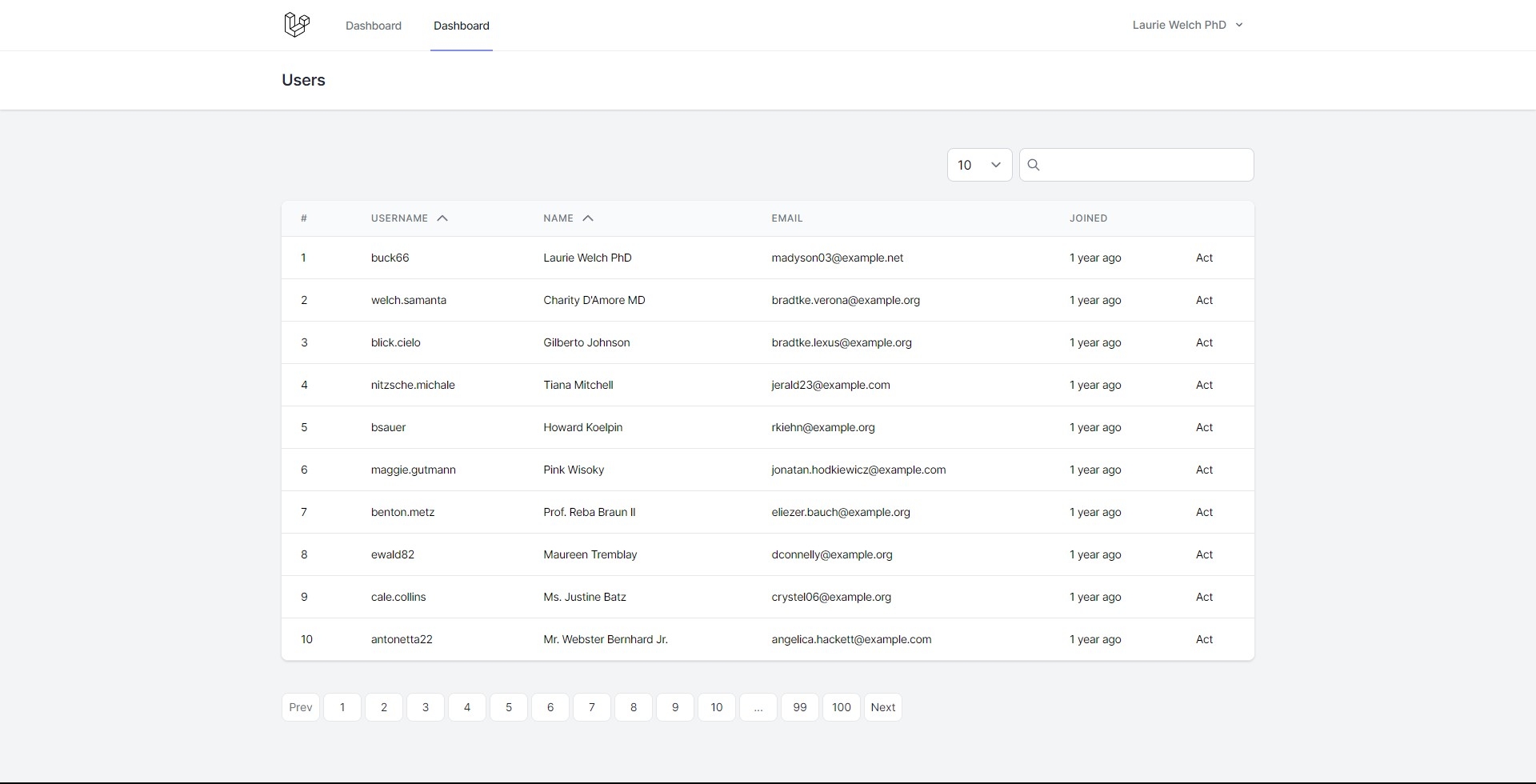Click name Ms. Justine Batz
Viewport: 1536px width, 784px height.
pos(585,597)
